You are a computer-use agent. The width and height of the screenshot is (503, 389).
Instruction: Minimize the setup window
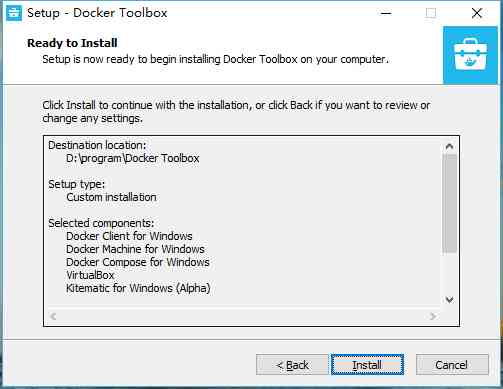click(x=386, y=13)
